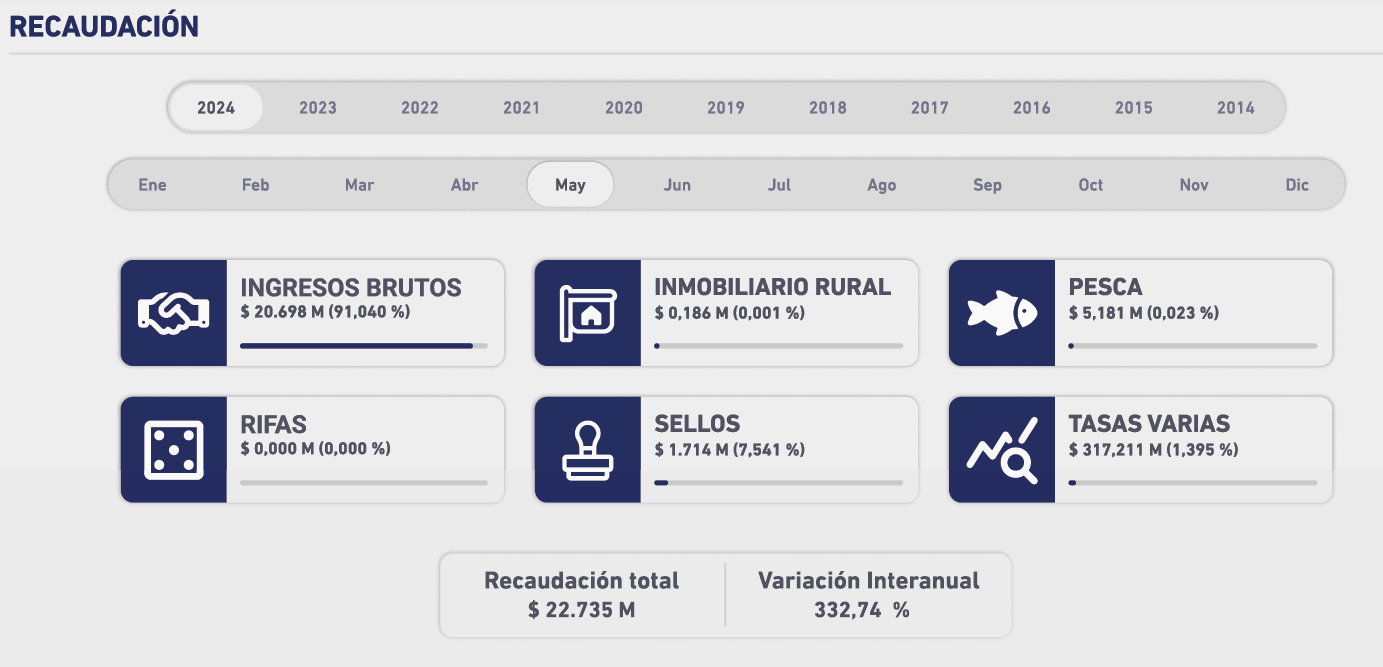The width and height of the screenshot is (1383, 667).
Task: Select 2017 in the year selector
Action: [930, 108]
